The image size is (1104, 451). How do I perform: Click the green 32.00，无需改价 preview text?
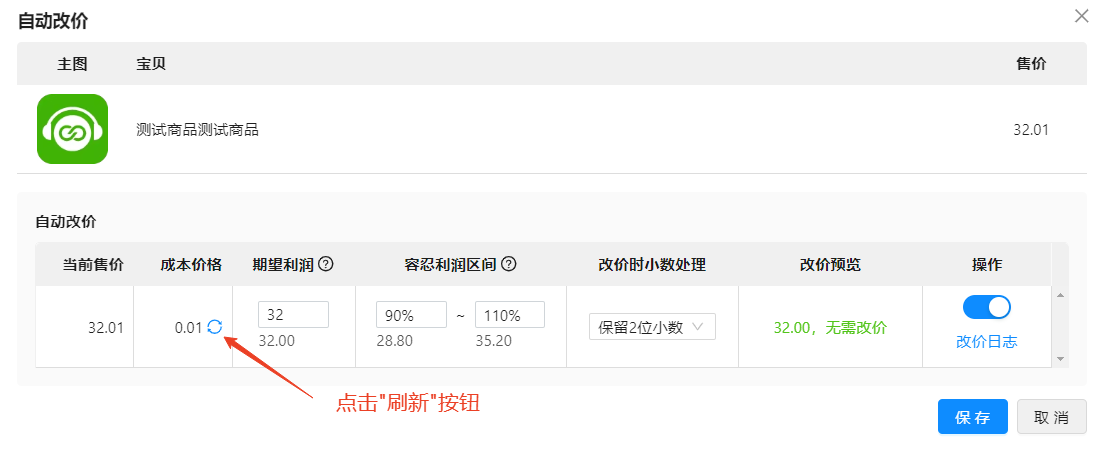(x=830, y=328)
